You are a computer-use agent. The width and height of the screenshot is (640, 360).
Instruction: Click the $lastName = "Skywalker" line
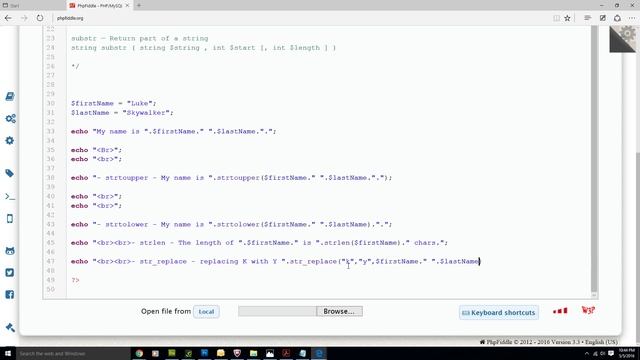pyautogui.click(x=122, y=113)
